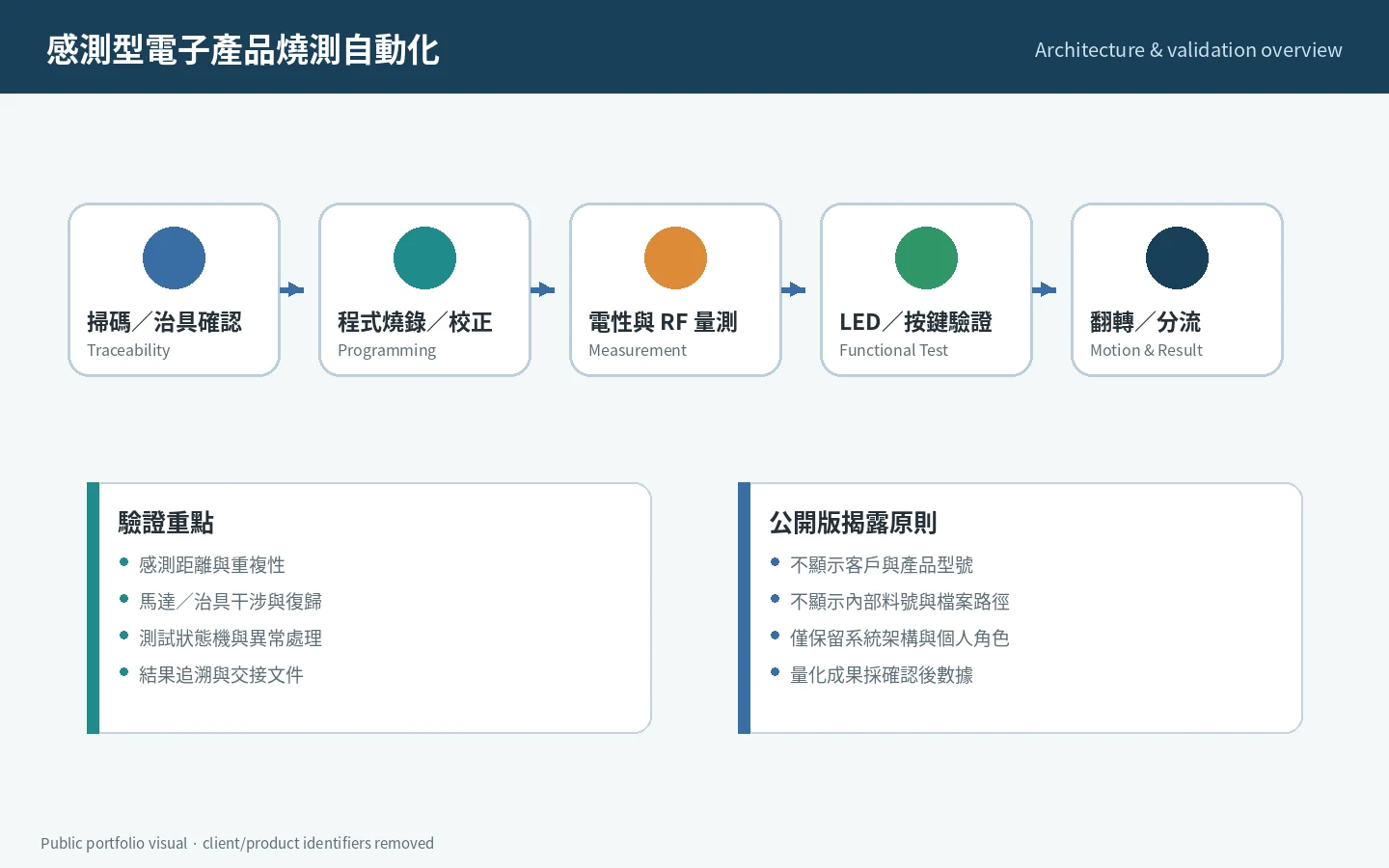Click the 掃碼／治具確認 step label

pyautogui.click(x=164, y=322)
